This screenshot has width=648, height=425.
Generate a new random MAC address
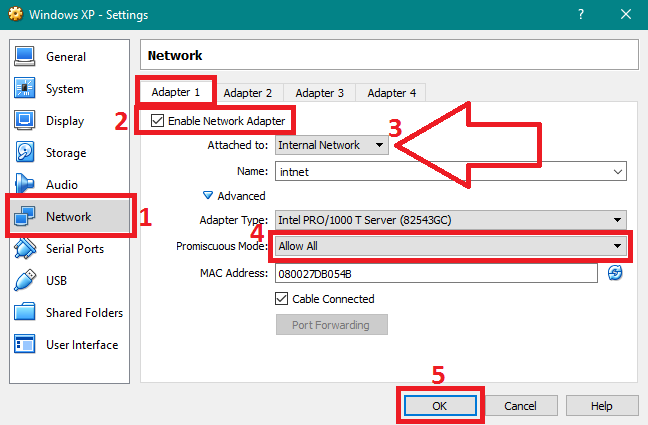[x=615, y=273]
